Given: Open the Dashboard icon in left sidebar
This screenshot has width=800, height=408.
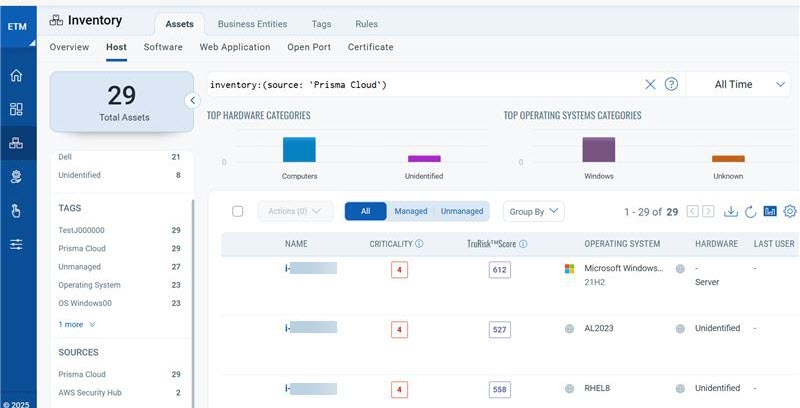Looking at the screenshot, I should (x=16, y=109).
